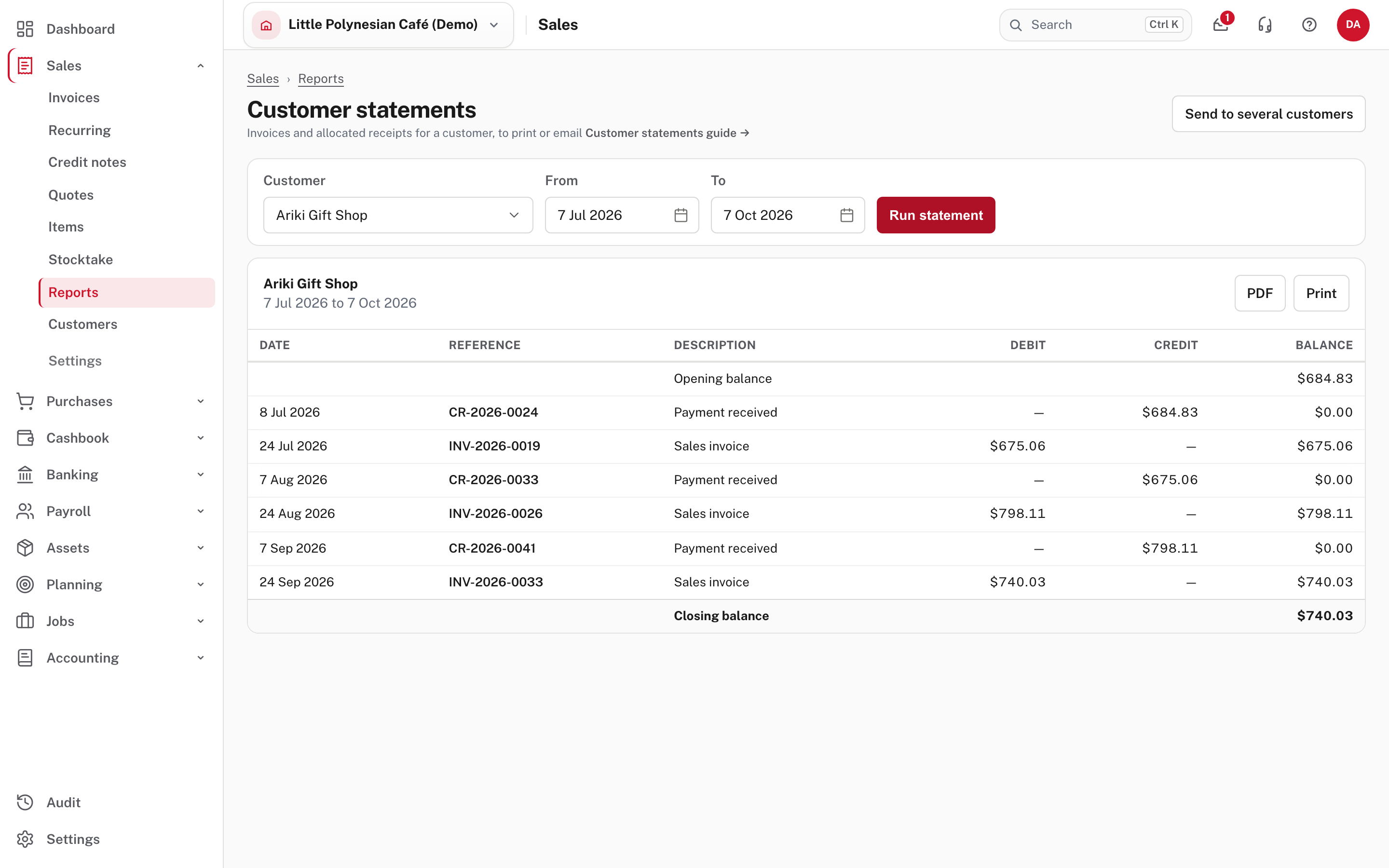The height and width of the screenshot is (868, 1389).
Task: Click the Planning target icon
Action: point(25,584)
